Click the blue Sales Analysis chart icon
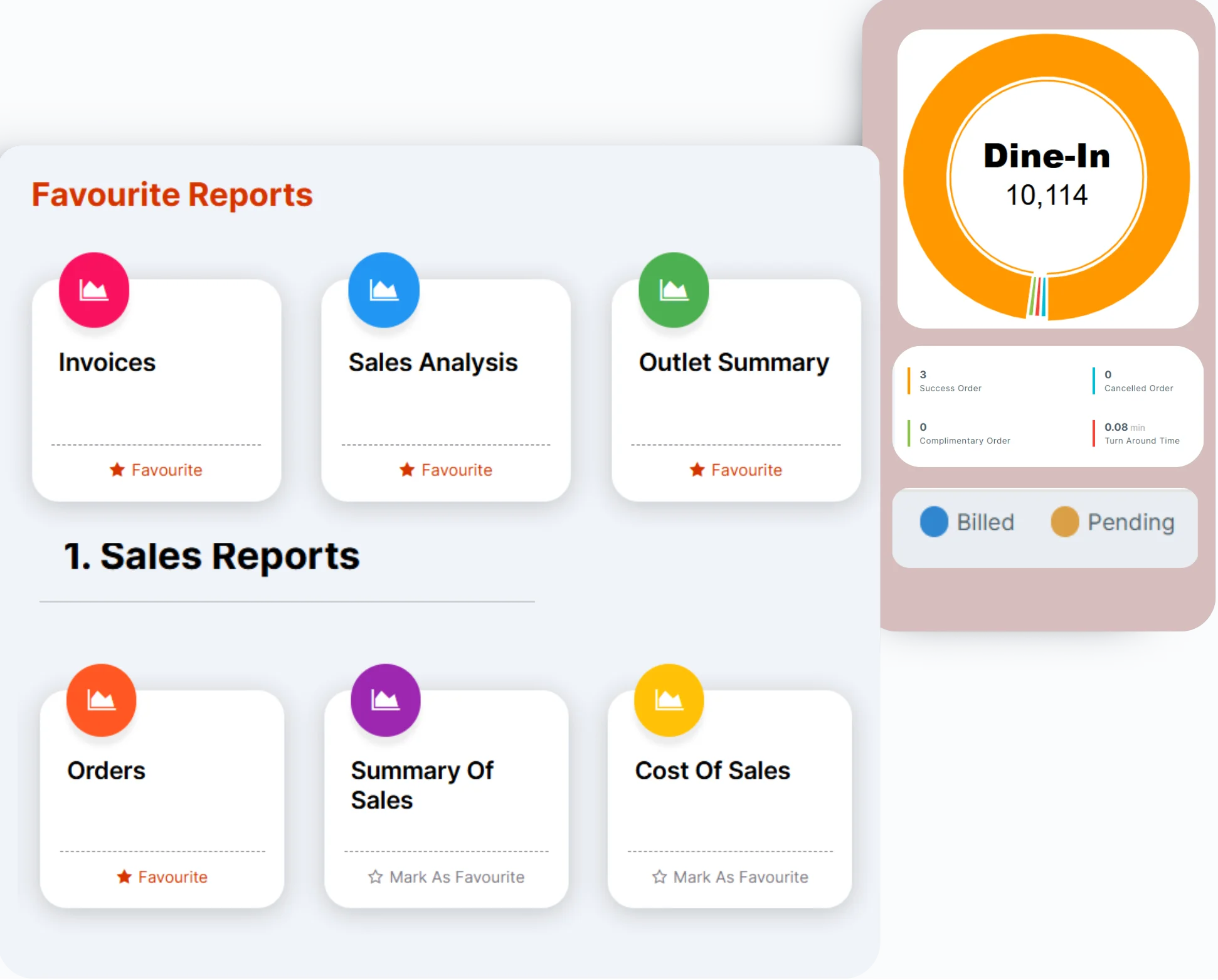The width and height of the screenshot is (1218, 980). point(384,290)
